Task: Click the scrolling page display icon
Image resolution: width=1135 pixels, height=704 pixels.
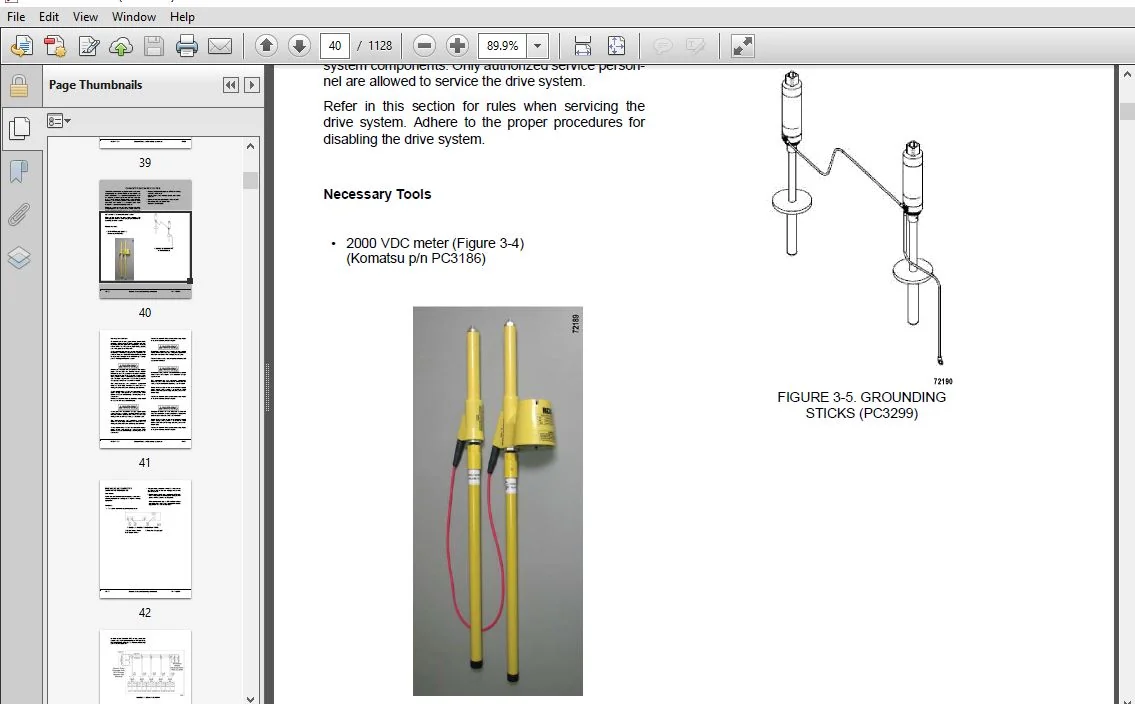Action: (x=583, y=46)
